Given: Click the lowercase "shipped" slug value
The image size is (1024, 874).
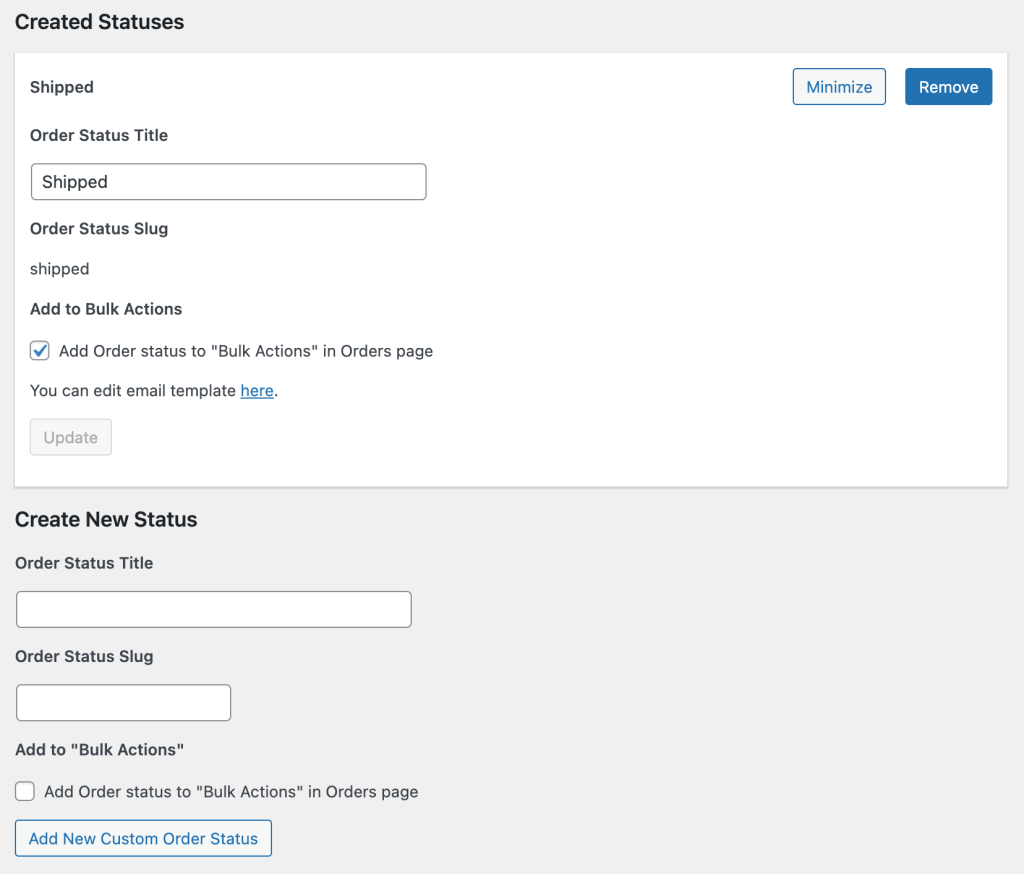Looking at the screenshot, I should pos(60,269).
